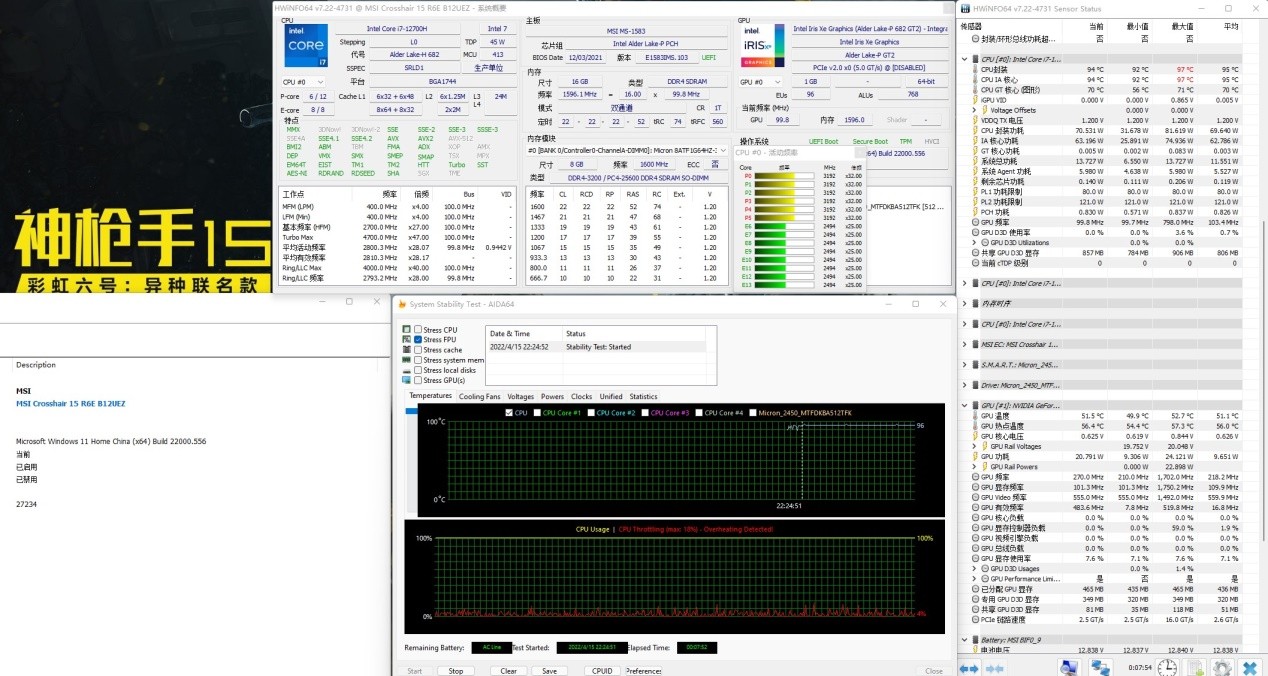Click the Save button in AIDA64
This screenshot has height=676, width=1268.
549,671
